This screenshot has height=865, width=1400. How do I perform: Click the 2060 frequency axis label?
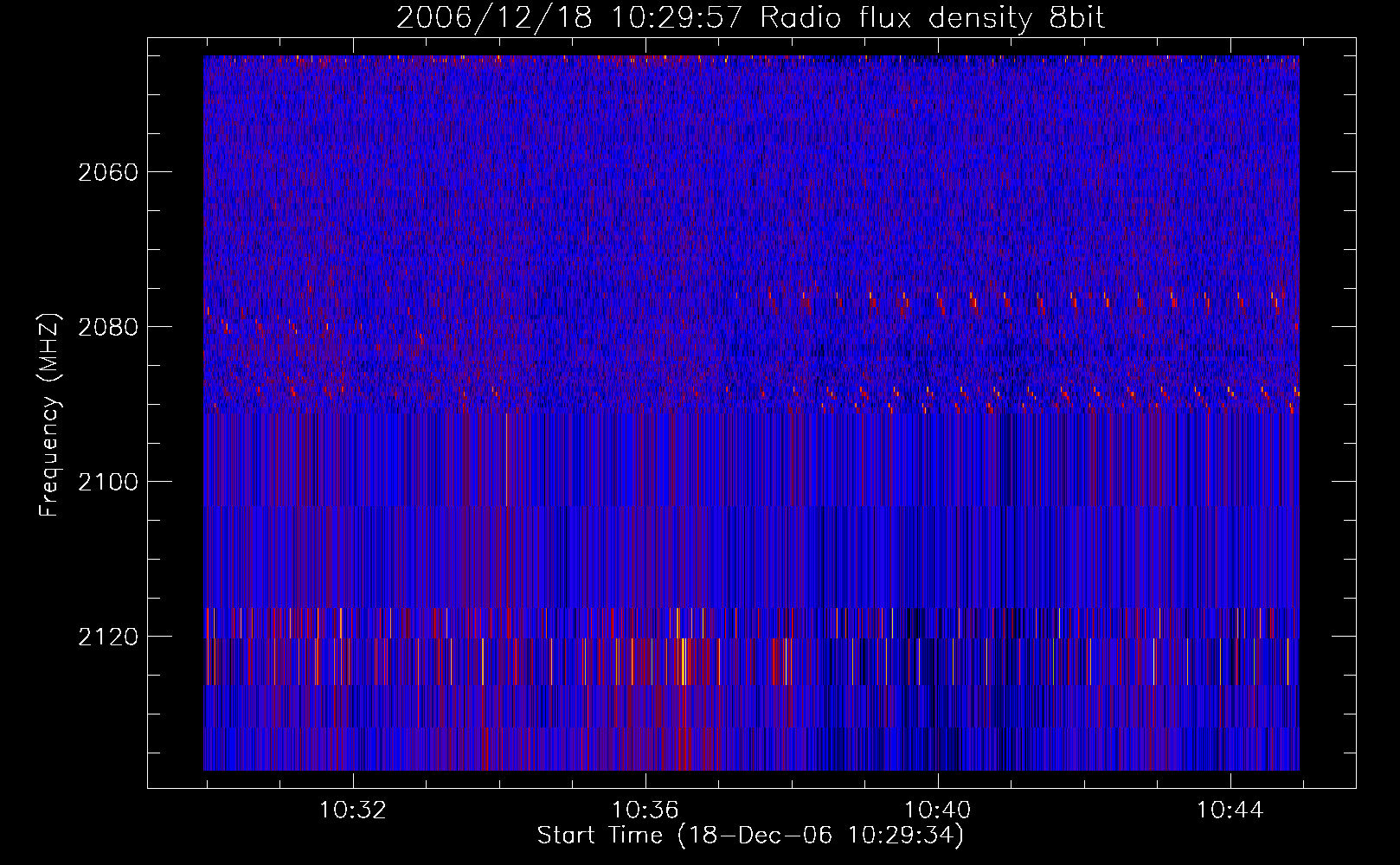pyautogui.click(x=108, y=172)
